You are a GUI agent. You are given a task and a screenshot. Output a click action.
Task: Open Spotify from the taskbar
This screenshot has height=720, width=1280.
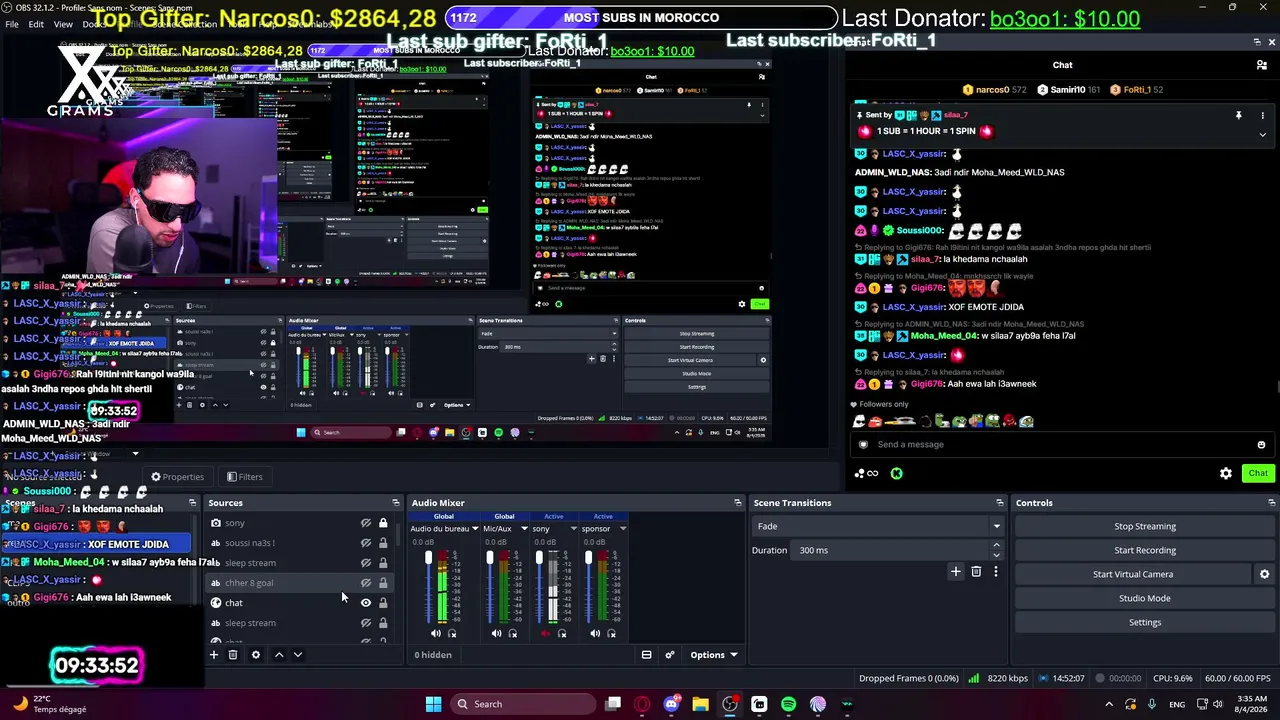click(789, 704)
